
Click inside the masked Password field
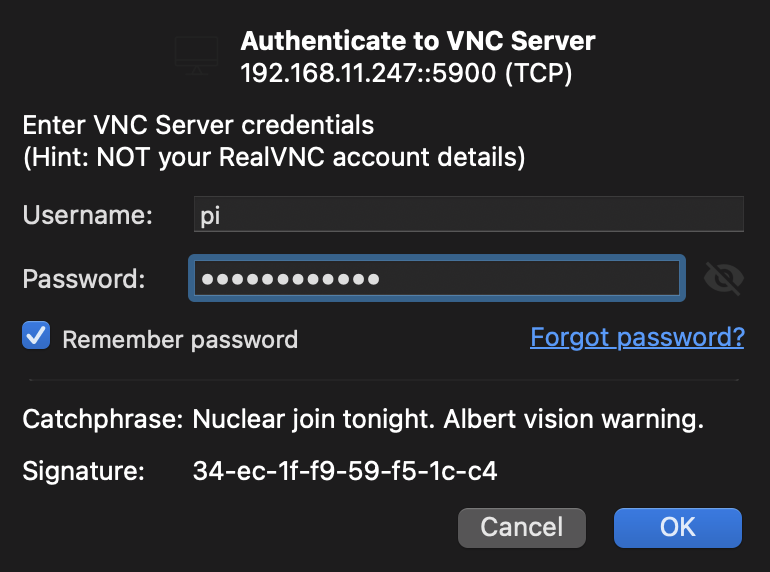437,278
